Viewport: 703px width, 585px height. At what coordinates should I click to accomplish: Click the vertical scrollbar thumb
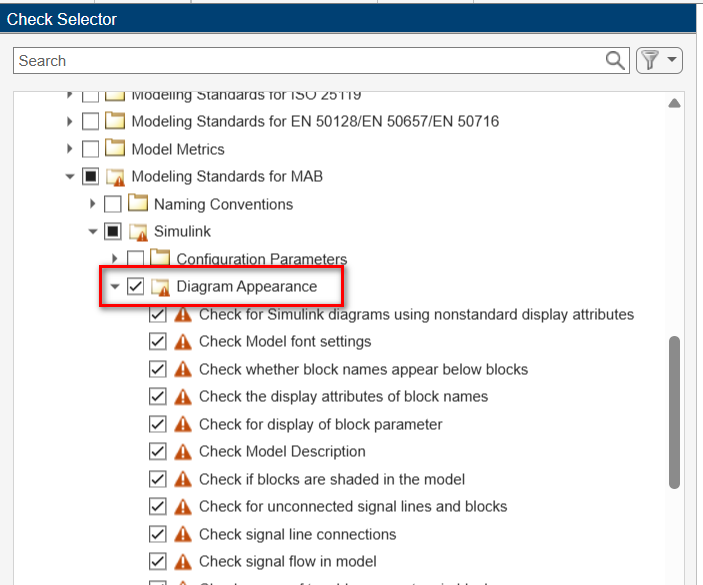pos(674,412)
